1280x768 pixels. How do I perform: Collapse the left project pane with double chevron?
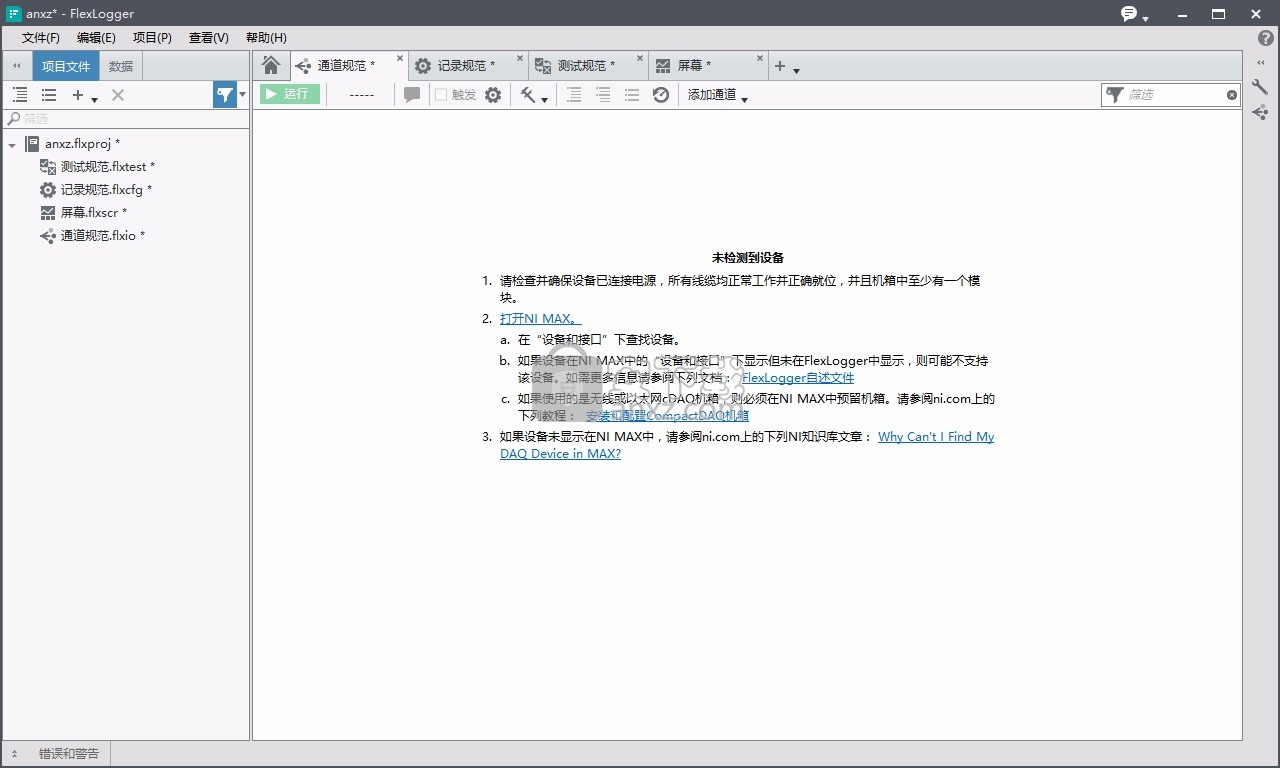(16, 66)
